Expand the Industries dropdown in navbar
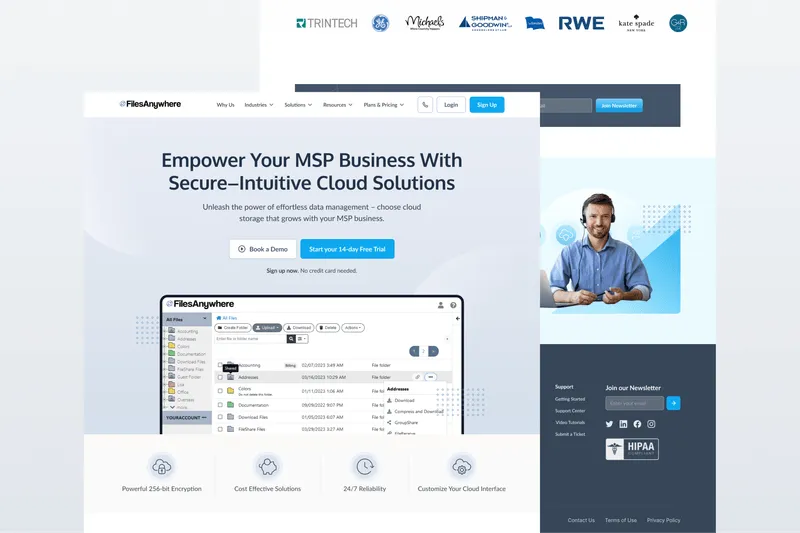800x533 pixels. [x=259, y=105]
